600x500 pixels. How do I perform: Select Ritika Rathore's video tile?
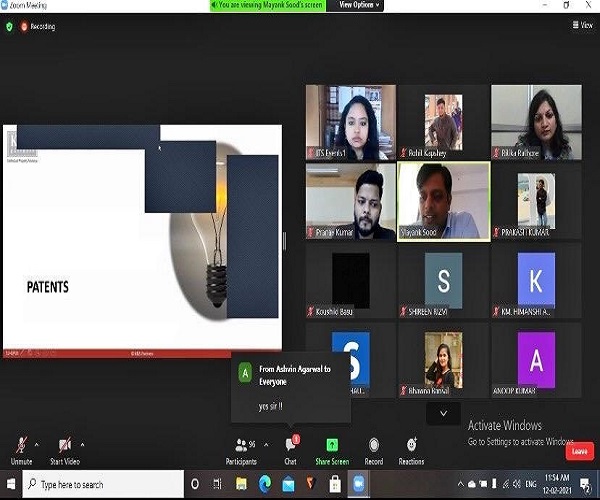(536, 122)
